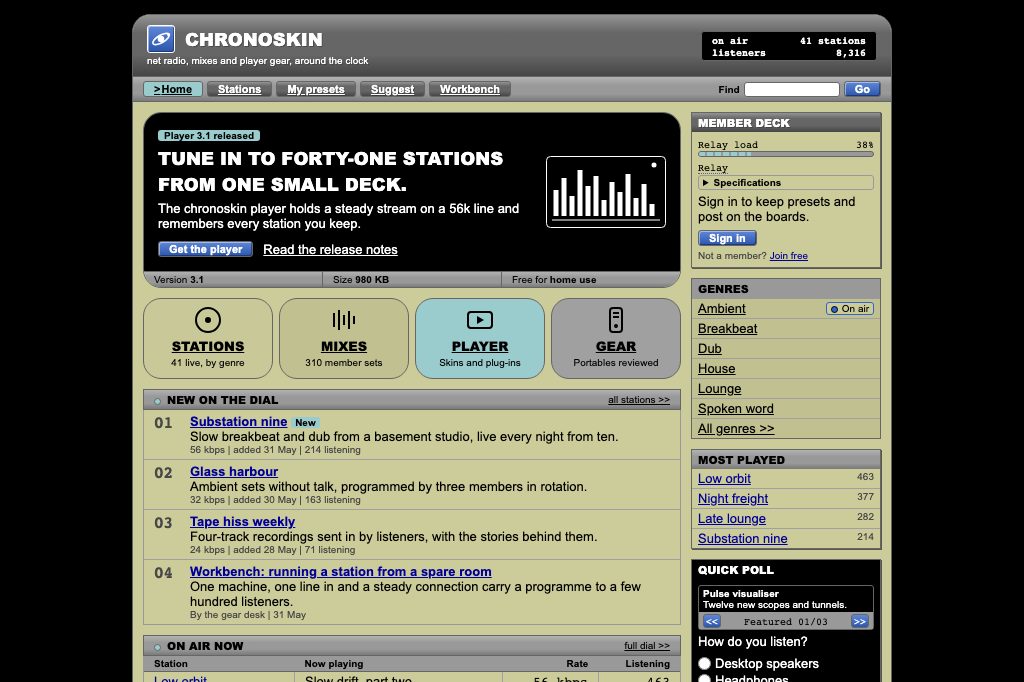Open the Spoken word genre link
This screenshot has height=682, width=1024.
[x=735, y=408]
